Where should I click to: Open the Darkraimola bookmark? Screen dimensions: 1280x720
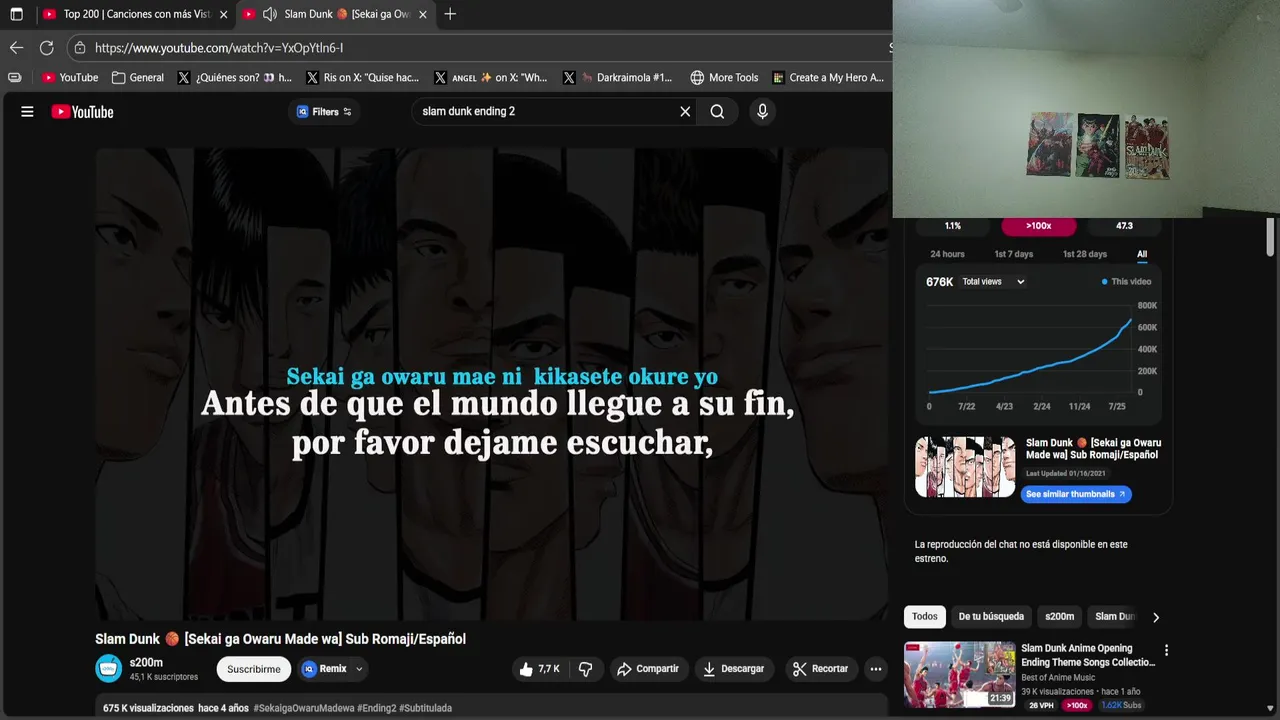click(x=618, y=77)
